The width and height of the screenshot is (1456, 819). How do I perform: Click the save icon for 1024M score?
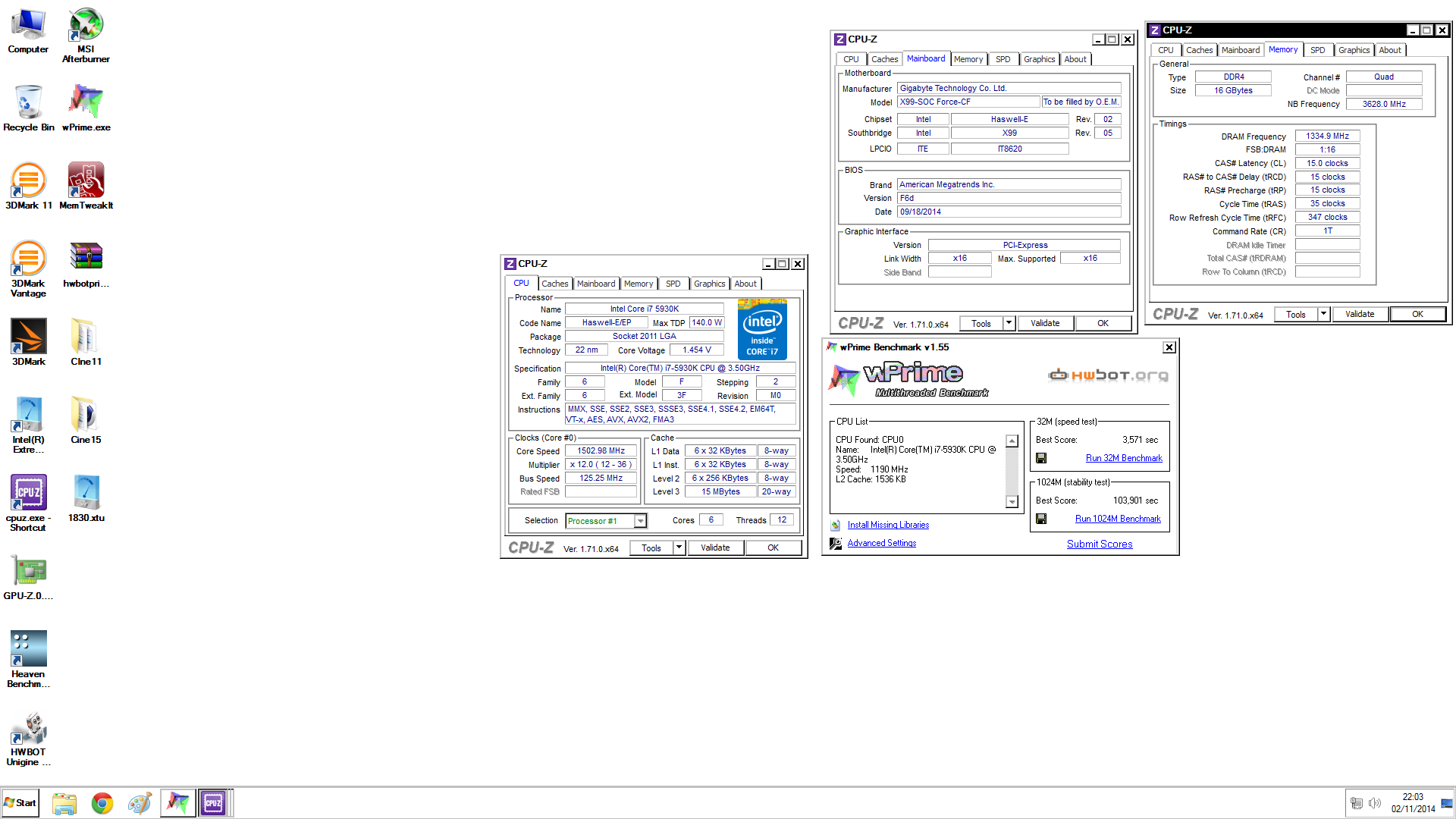coord(1041,519)
